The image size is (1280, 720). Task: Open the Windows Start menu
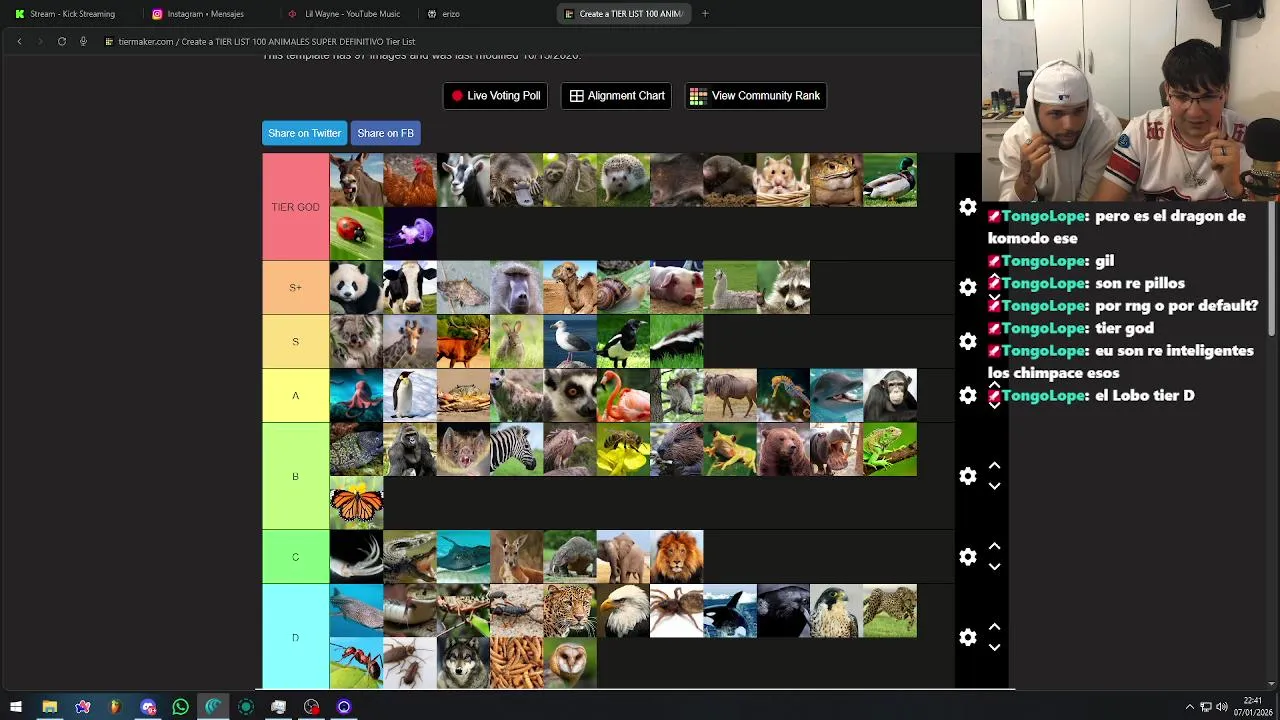[16, 707]
